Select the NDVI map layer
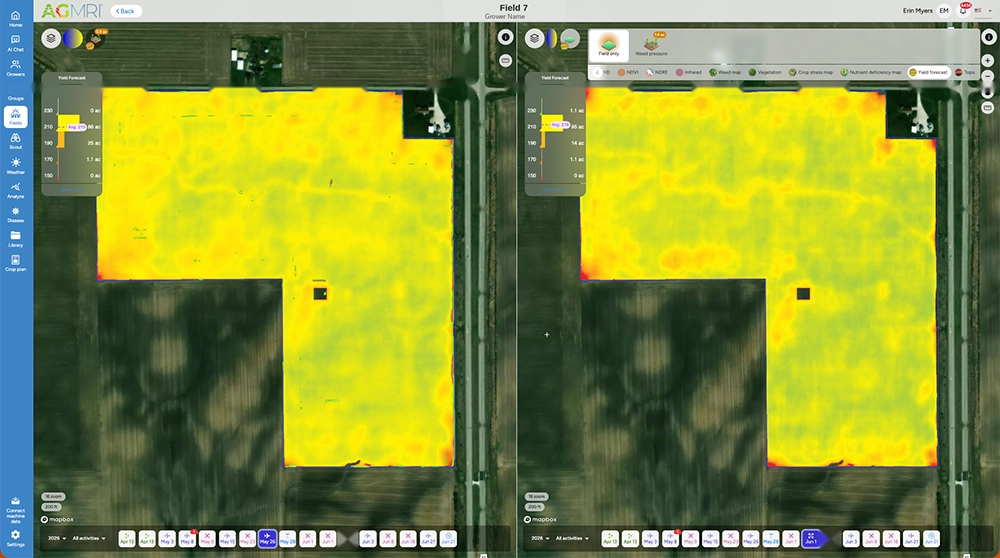 pyautogui.click(x=628, y=72)
